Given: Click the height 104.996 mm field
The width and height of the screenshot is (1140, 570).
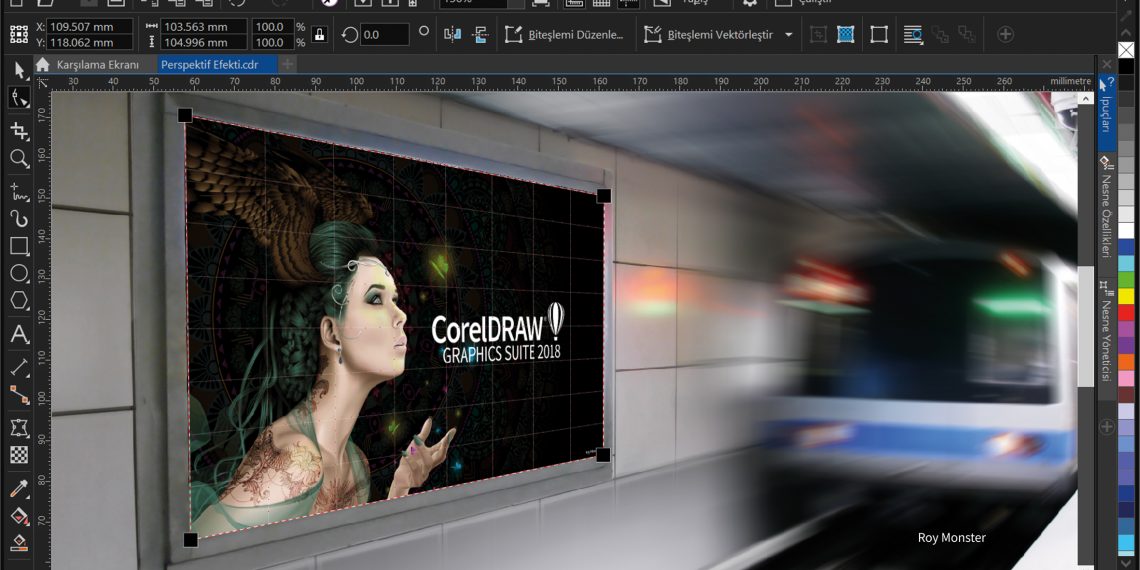Looking at the screenshot, I should (x=204, y=43).
